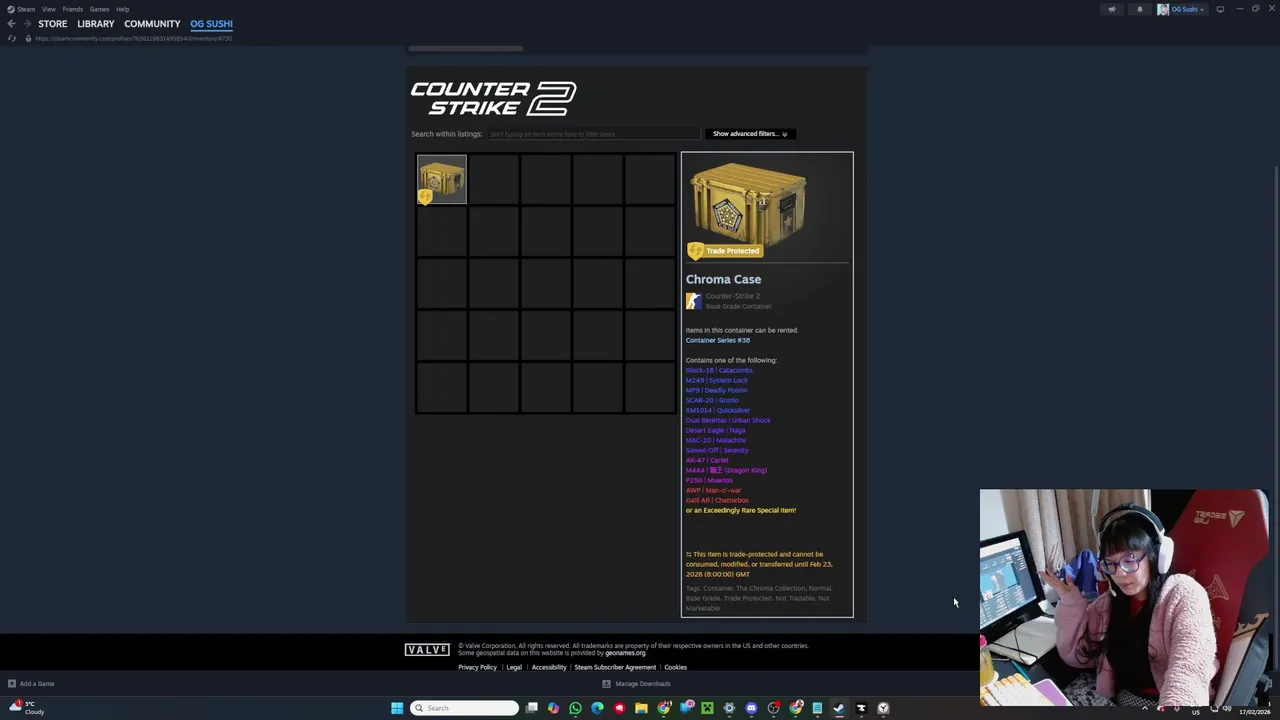
Task: Launch Microsoft Edge from taskbar
Action: point(597,708)
